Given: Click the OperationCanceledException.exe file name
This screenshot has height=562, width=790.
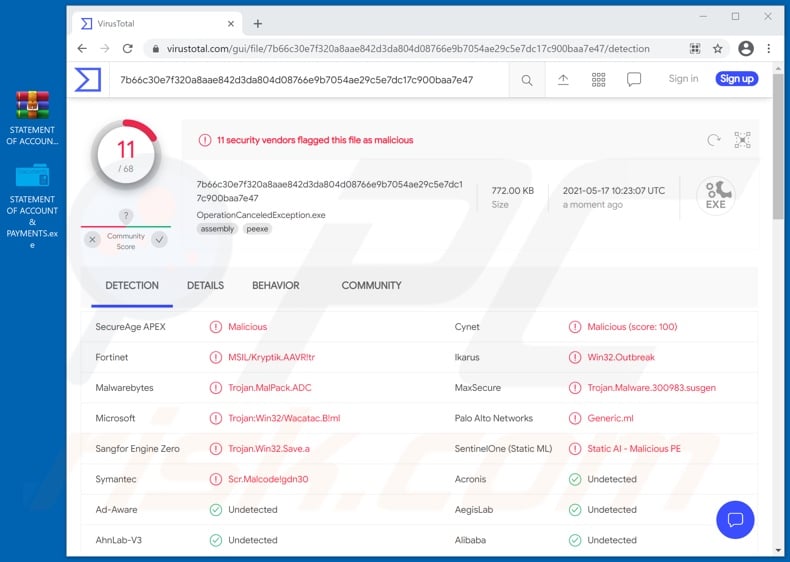Looking at the screenshot, I should click(261, 215).
